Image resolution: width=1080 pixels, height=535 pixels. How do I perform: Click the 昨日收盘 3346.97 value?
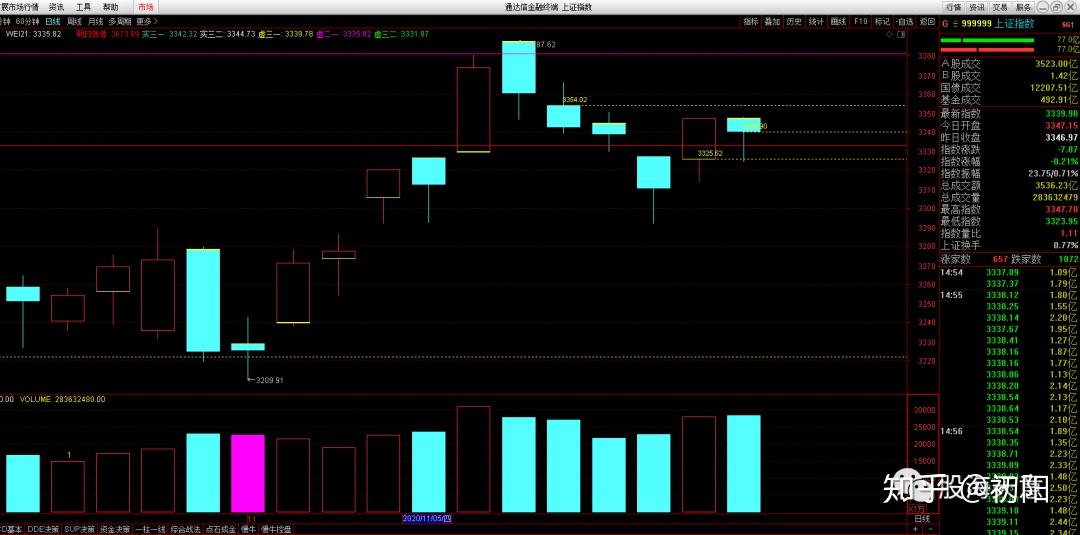[x=1061, y=138]
